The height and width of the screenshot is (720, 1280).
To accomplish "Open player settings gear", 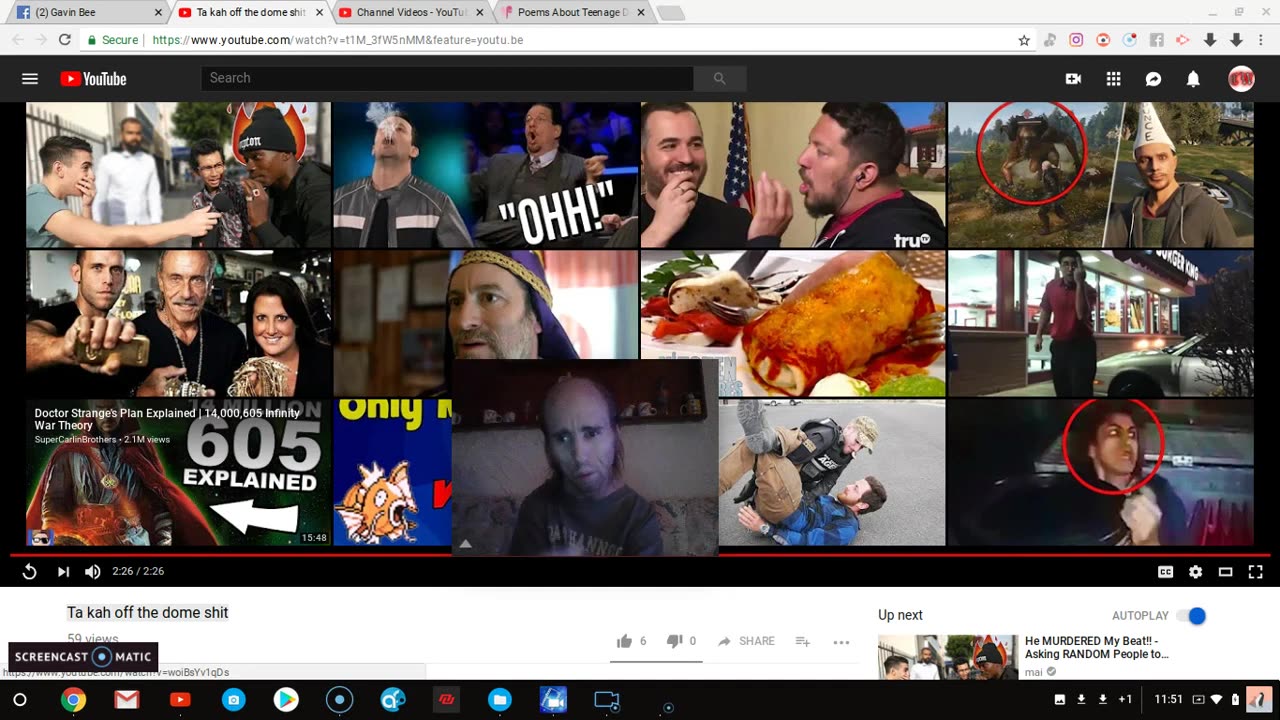I will coord(1195,572).
